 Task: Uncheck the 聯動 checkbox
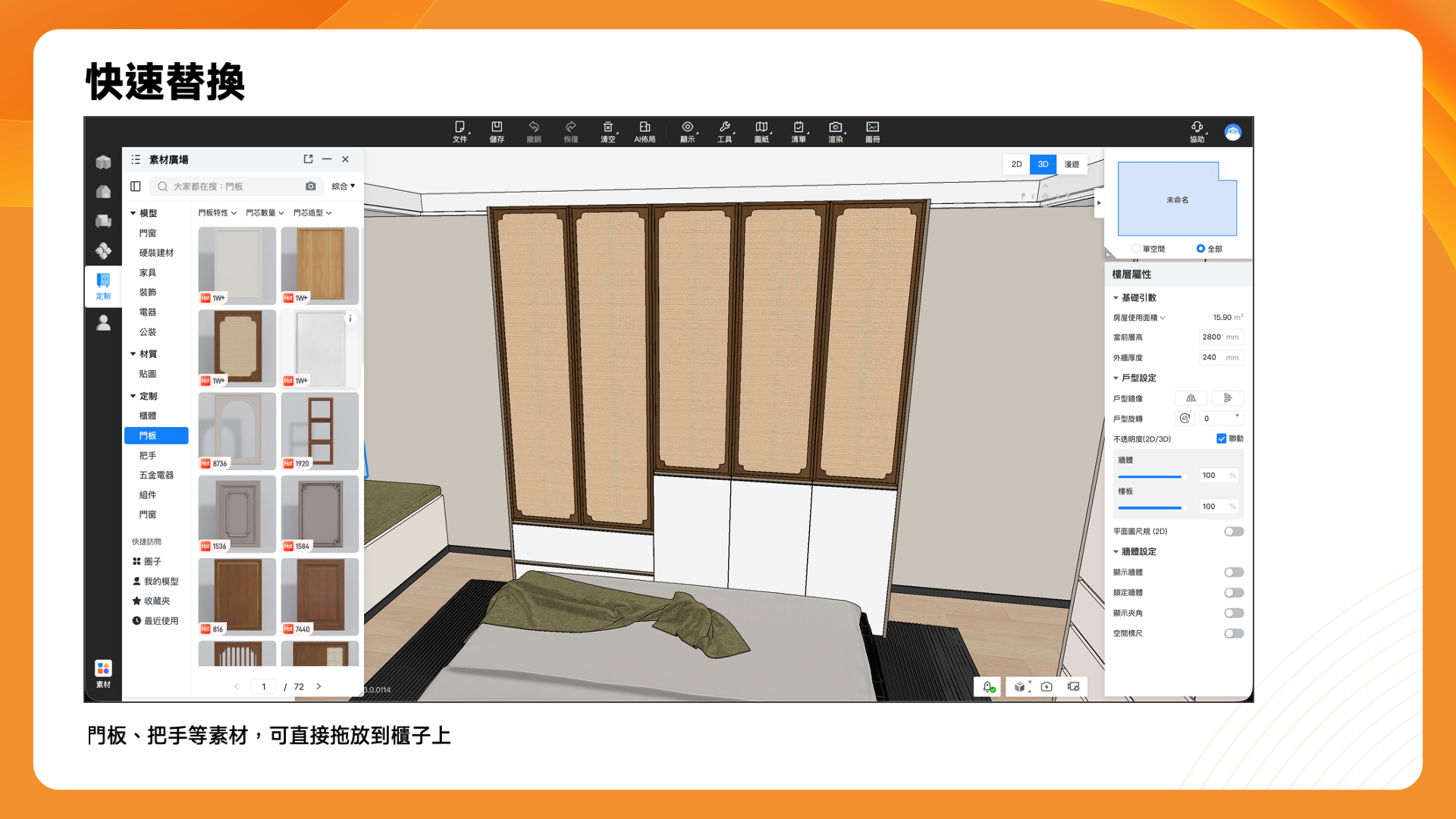1221,439
